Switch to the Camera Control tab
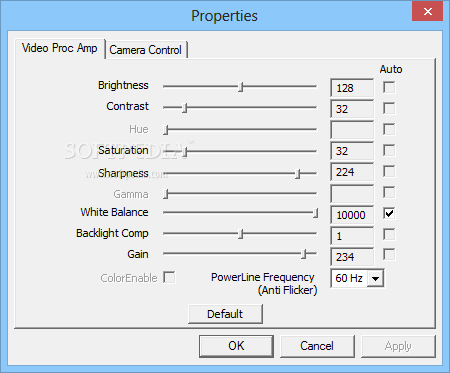450x373 pixels. tap(146, 50)
